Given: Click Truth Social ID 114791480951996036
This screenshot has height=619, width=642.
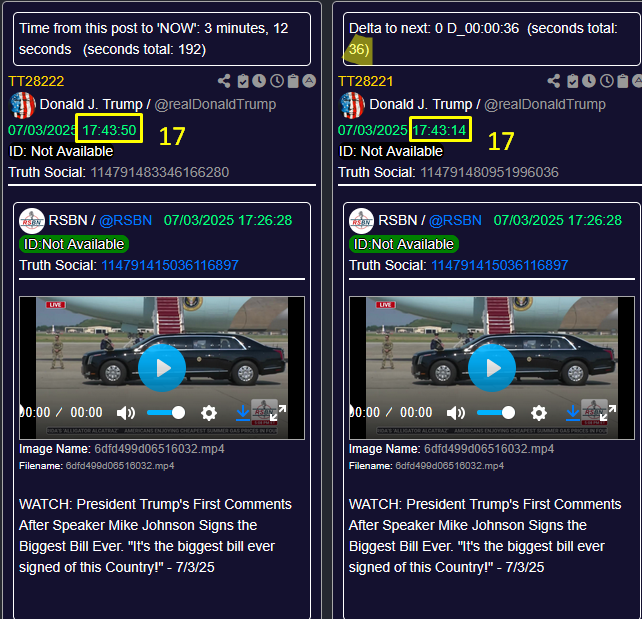Looking at the screenshot, I should click(x=489, y=172).
